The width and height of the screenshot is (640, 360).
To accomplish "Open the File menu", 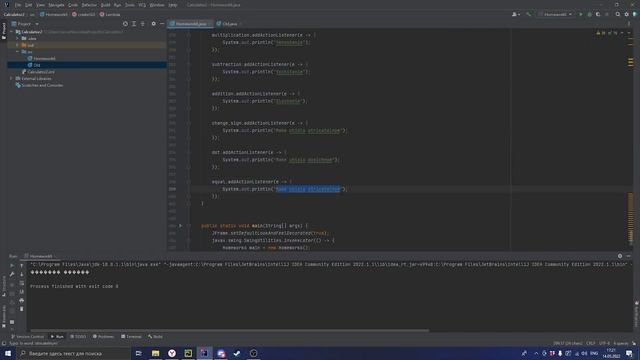I will (x=18, y=5).
